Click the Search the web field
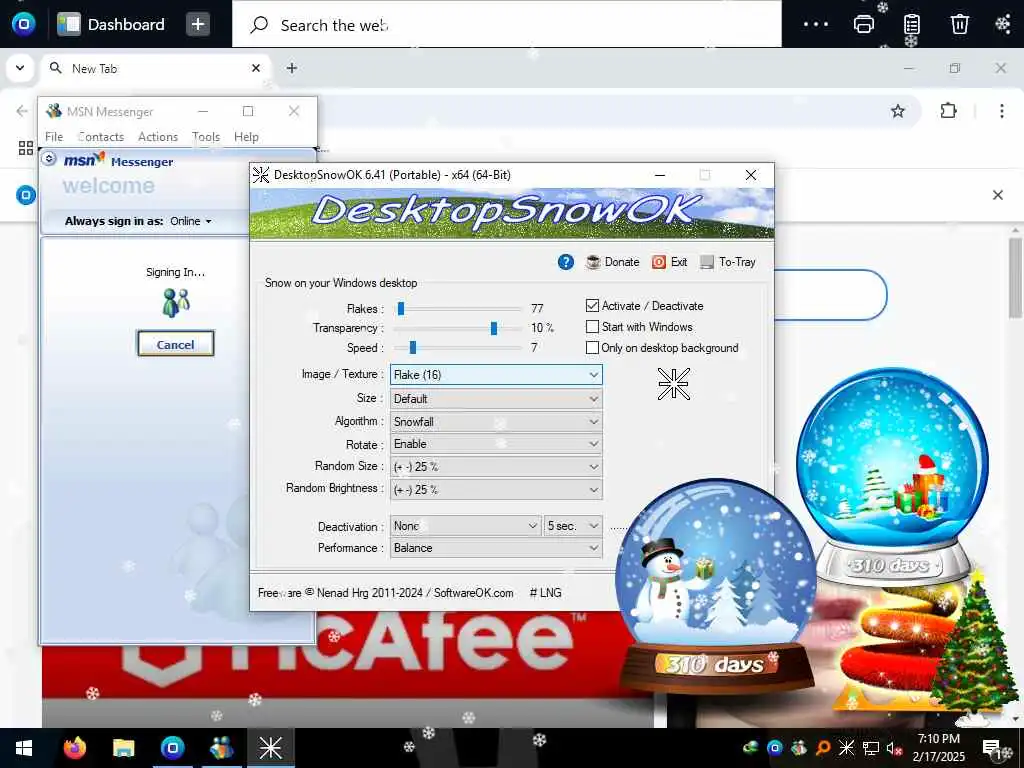 [507, 25]
